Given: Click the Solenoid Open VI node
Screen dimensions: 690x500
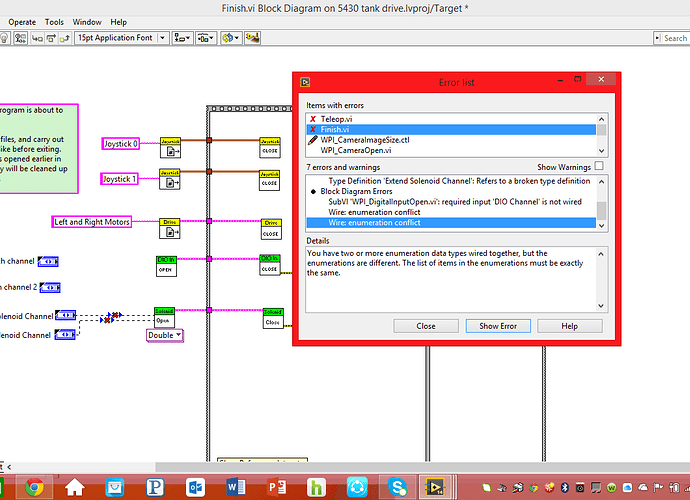Looking at the screenshot, I should coord(164,317).
